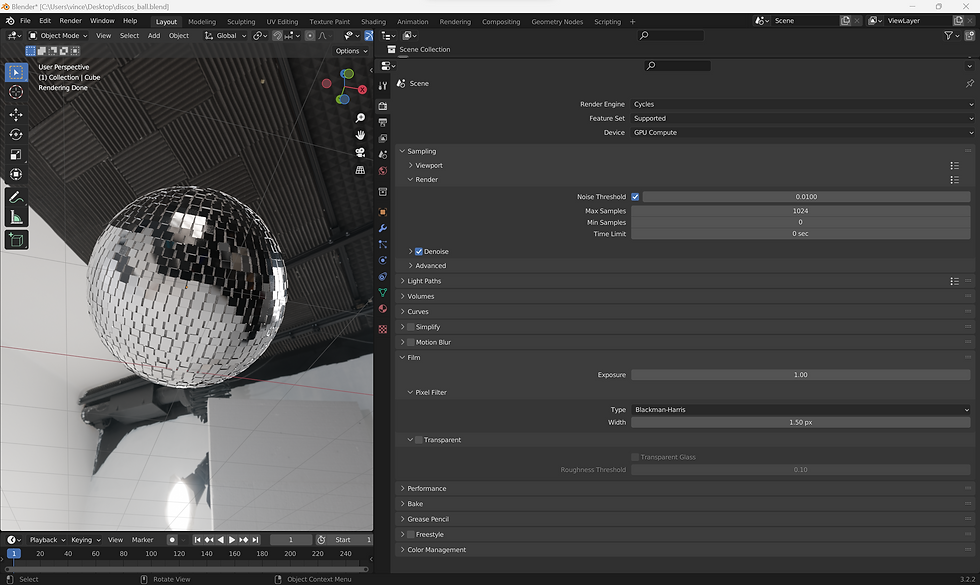Enable the Freestyle checkbox
Viewport: 980px width, 585px height.
click(x=411, y=534)
